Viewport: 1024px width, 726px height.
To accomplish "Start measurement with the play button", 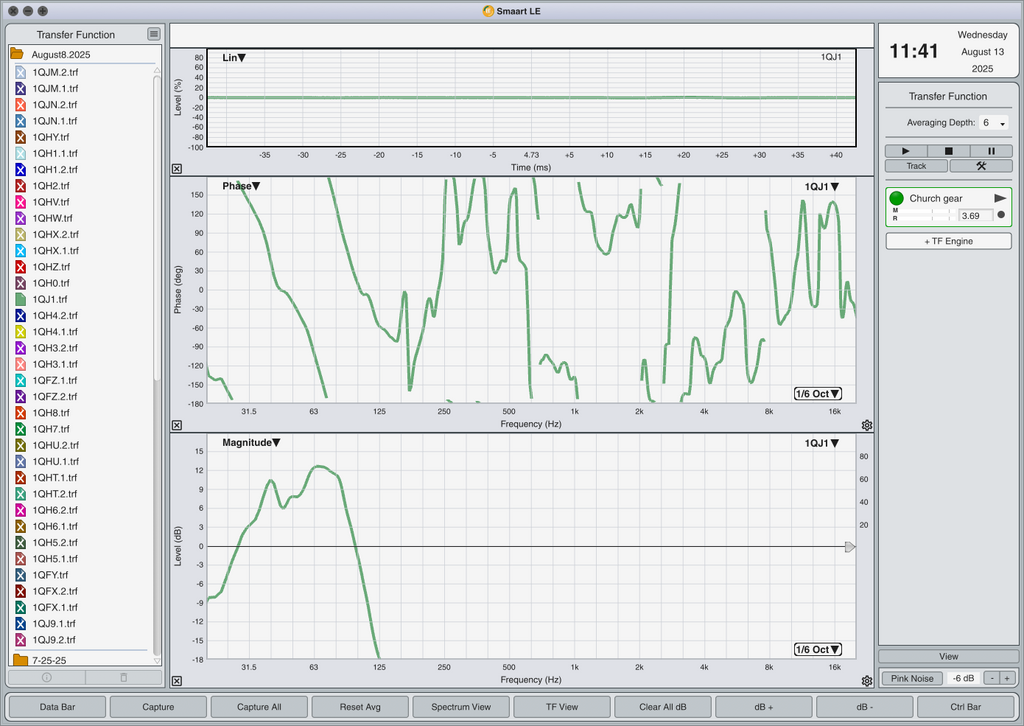I will pyautogui.click(x=906, y=151).
